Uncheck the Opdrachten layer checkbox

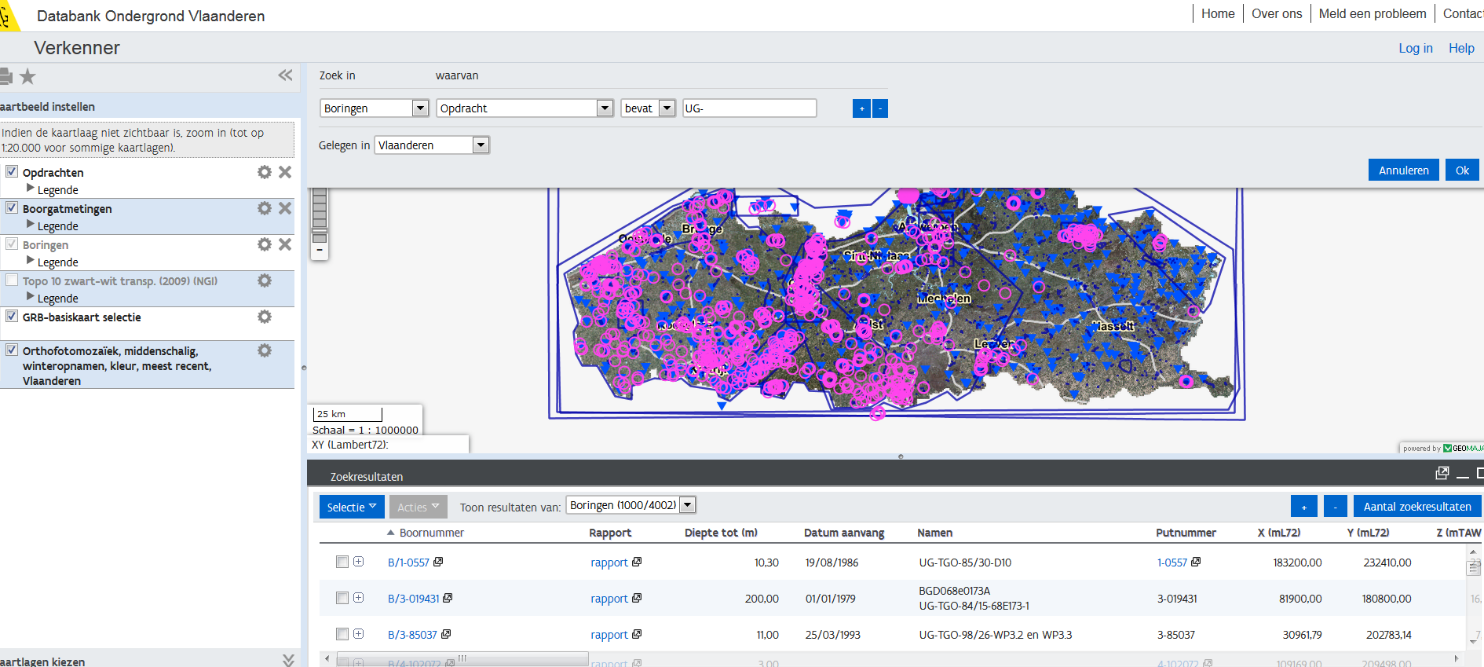(12, 172)
